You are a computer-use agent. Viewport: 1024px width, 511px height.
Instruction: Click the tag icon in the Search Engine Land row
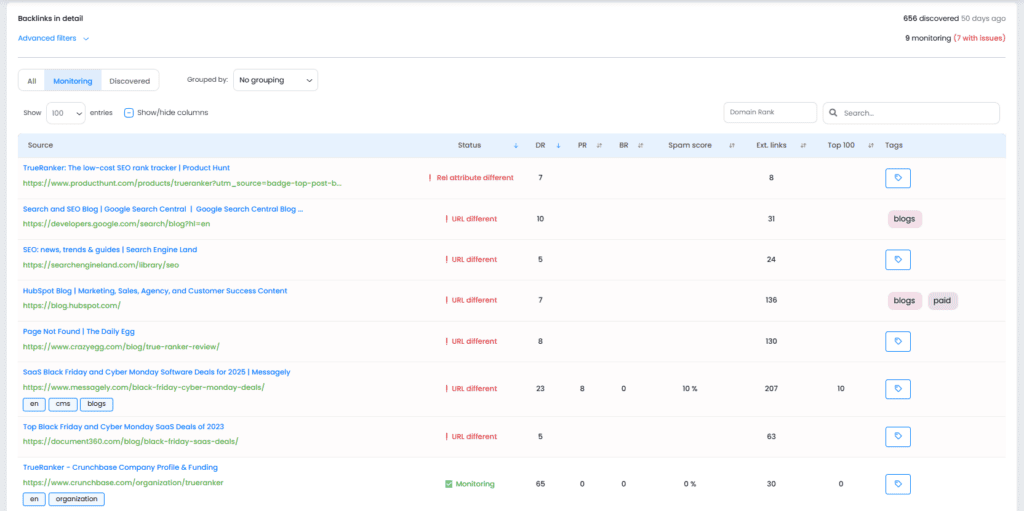pos(898,260)
